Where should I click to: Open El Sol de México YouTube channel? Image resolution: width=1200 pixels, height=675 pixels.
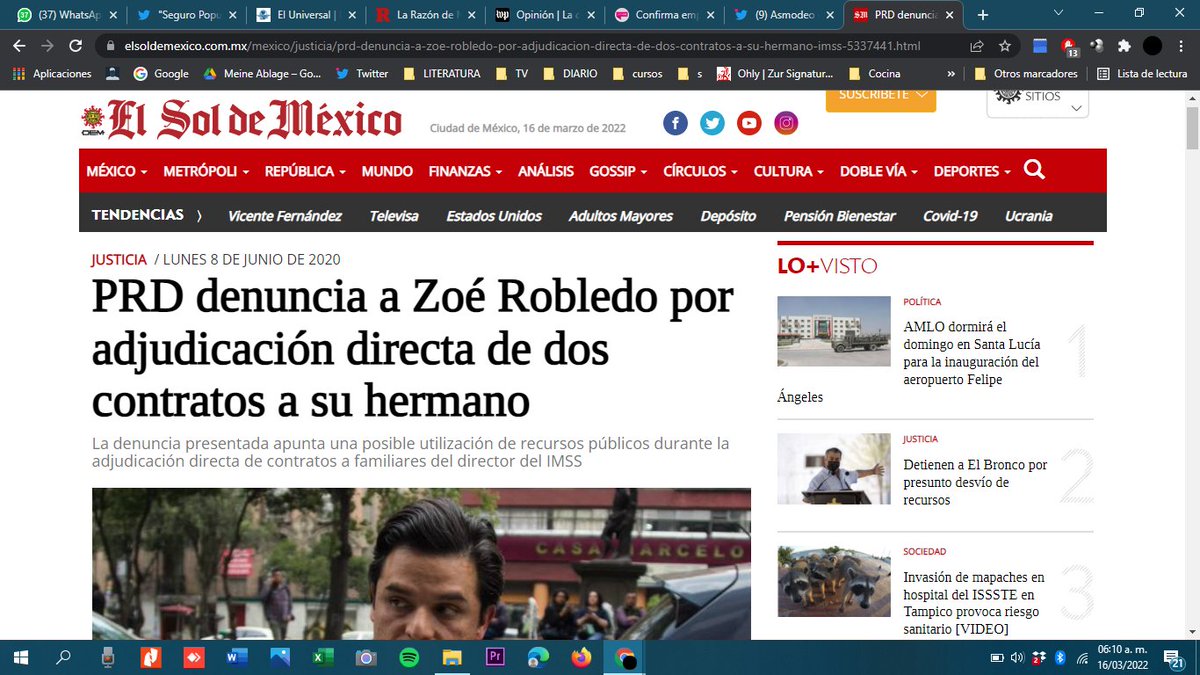pos(749,123)
